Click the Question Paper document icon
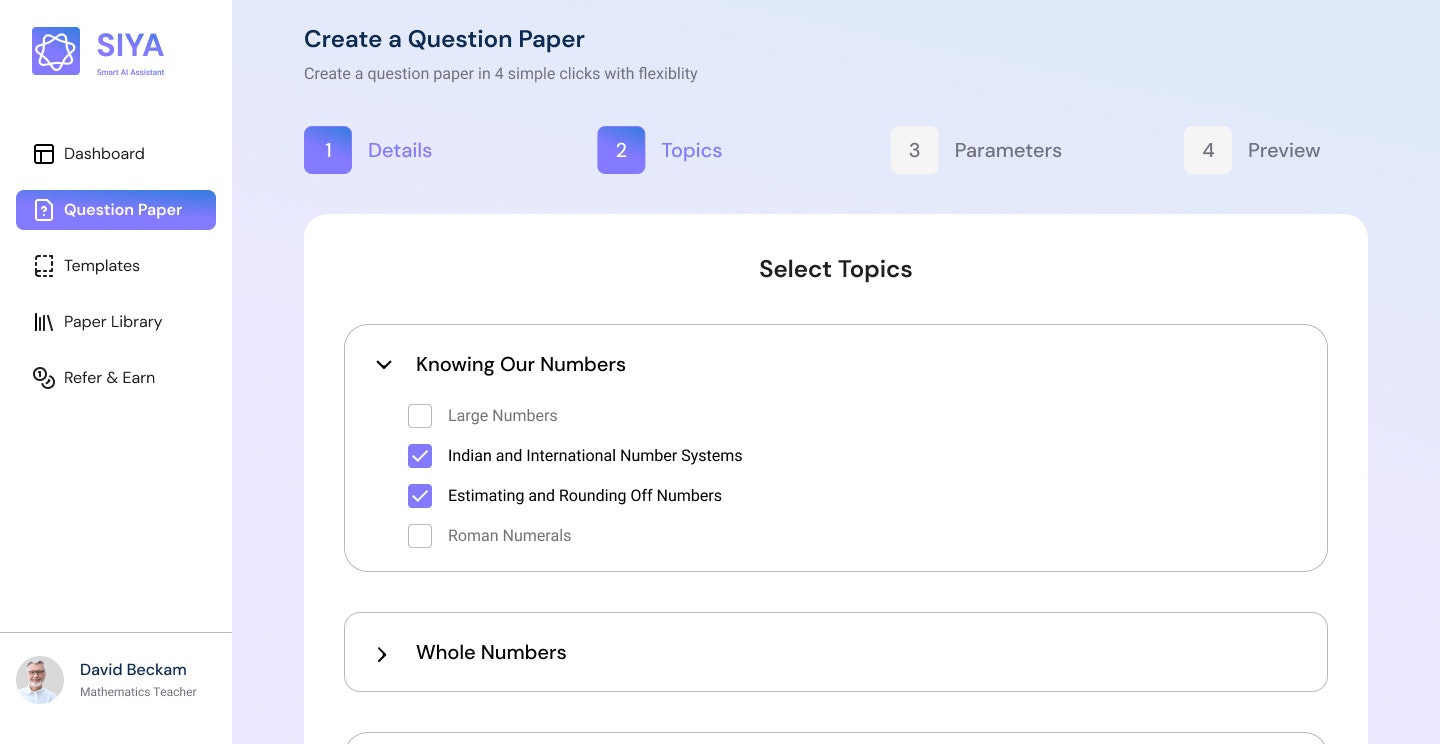This screenshot has height=744, width=1440. point(44,210)
